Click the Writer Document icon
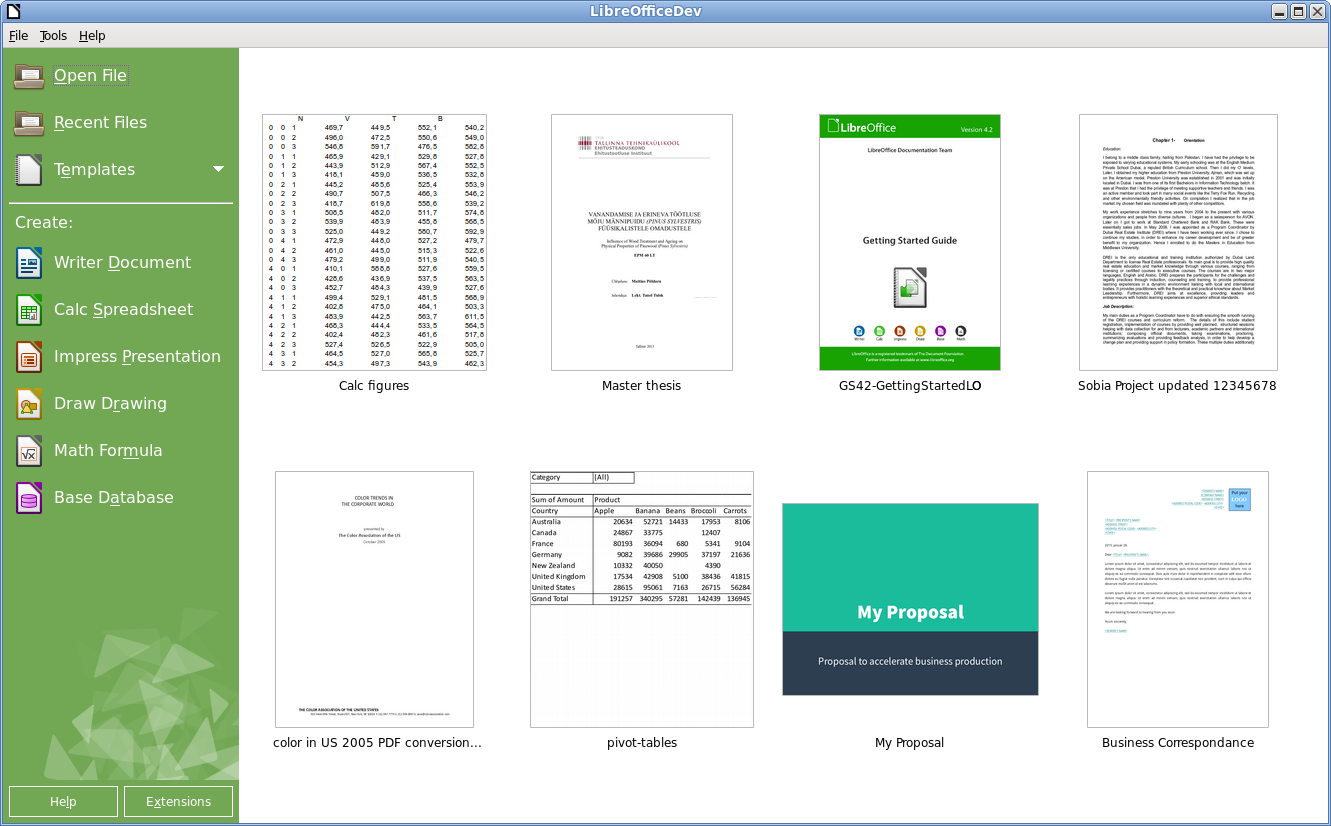This screenshot has height=826, width=1331. [29, 263]
